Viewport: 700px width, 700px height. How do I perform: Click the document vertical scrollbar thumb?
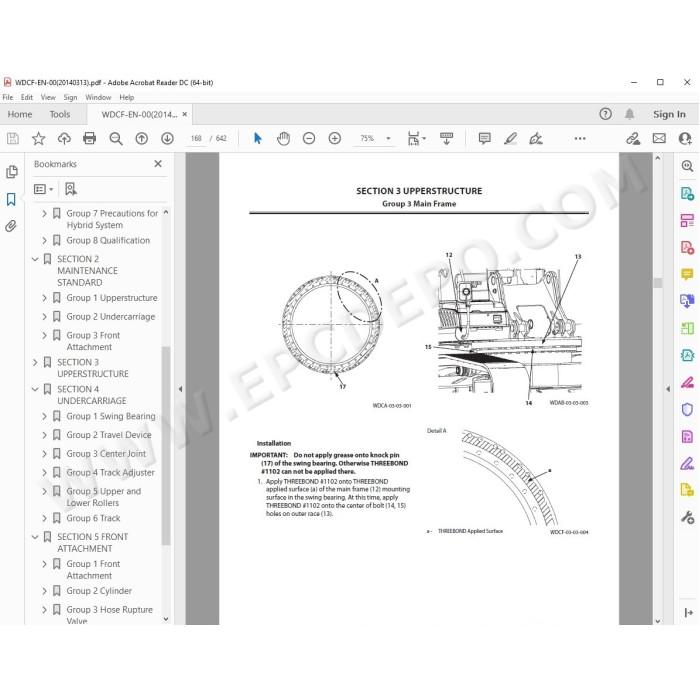coord(658,283)
